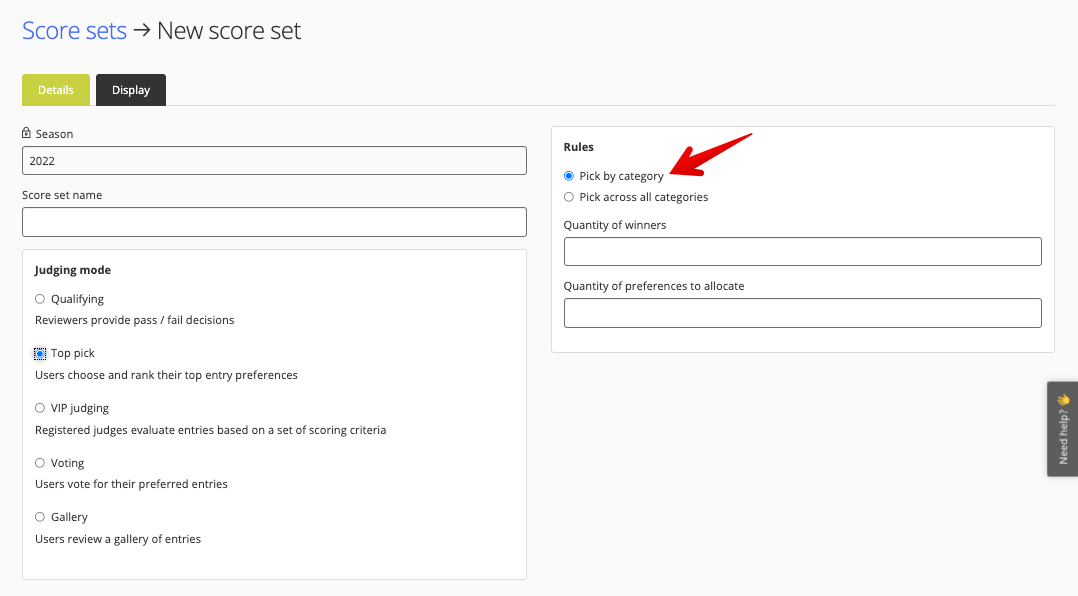Viewport: 1078px width, 596px height.
Task: Focus Quantity of preferences to allocate field
Action: click(802, 313)
